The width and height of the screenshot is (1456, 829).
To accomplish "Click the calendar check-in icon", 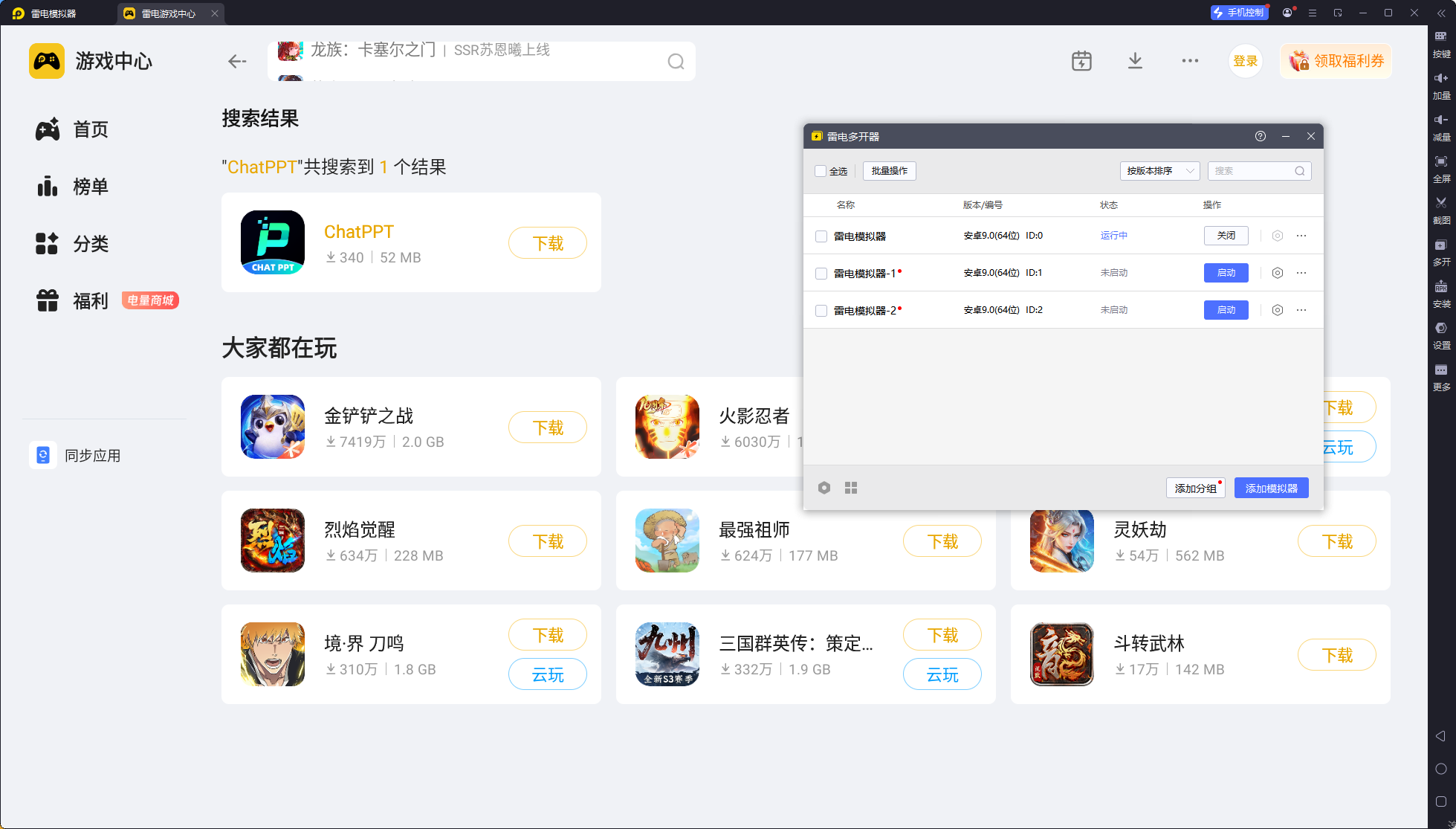I will coord(1081,61).
